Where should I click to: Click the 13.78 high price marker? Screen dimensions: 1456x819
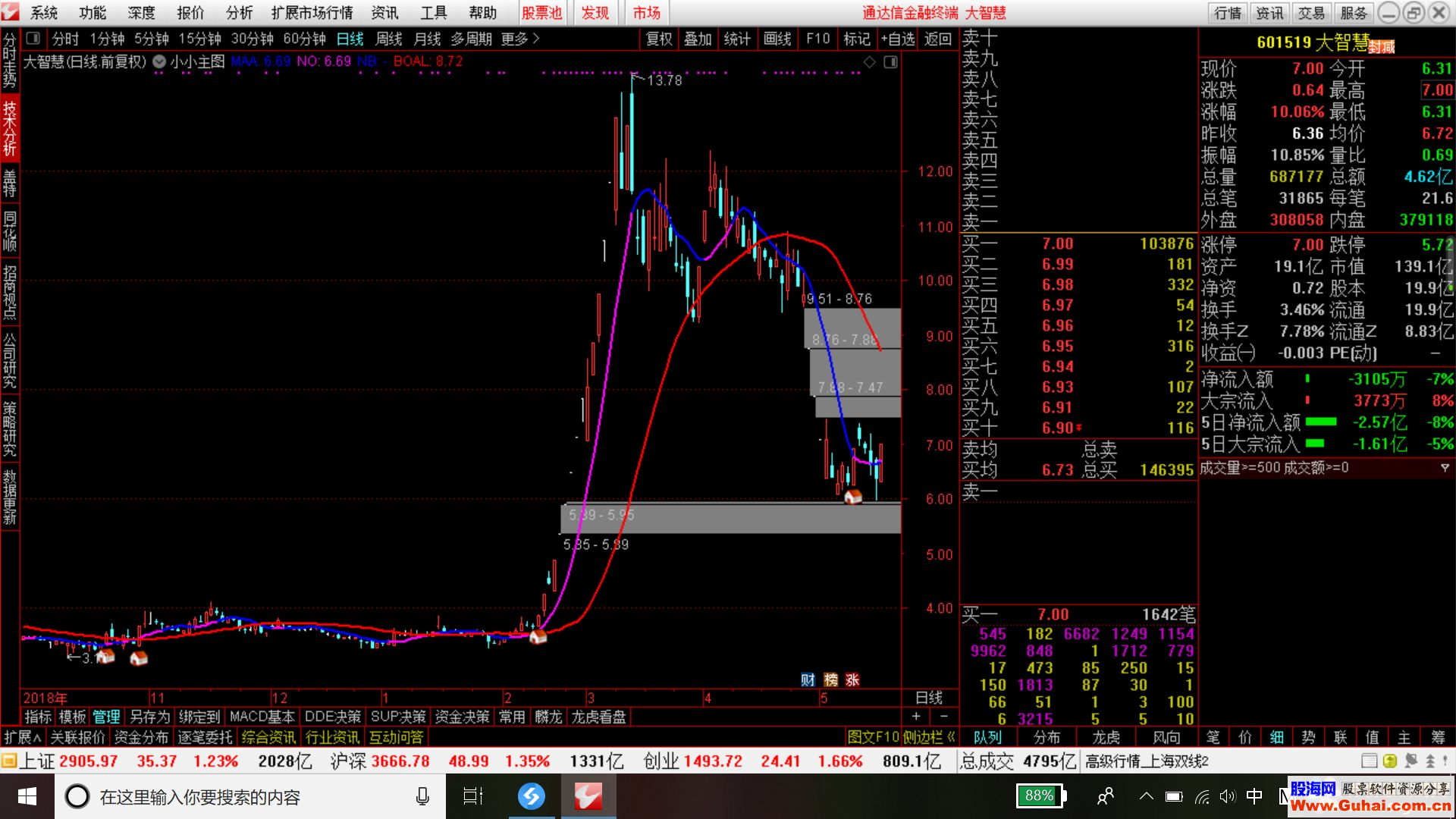(664, 80)
